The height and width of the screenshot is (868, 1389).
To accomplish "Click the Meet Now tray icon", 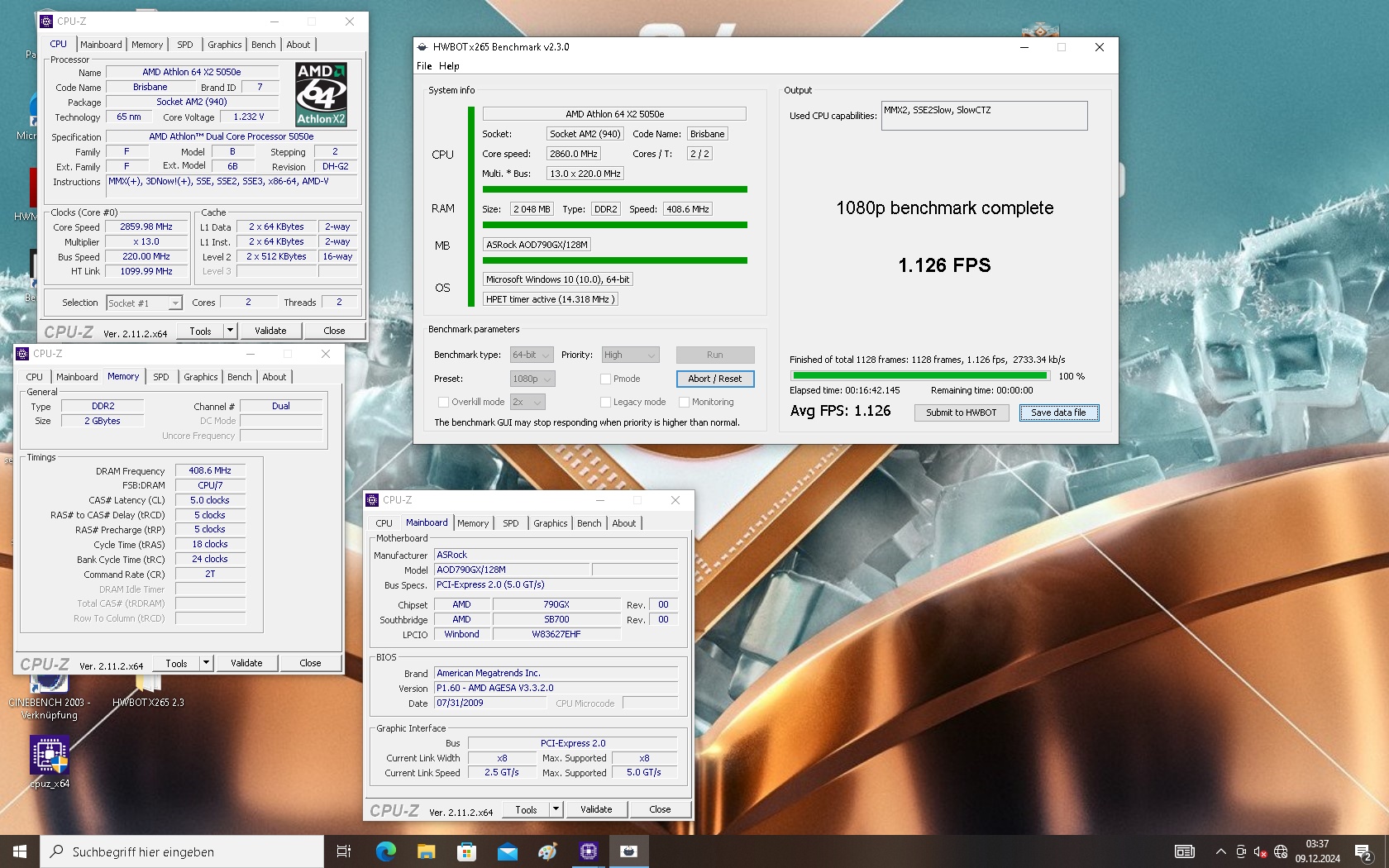I will [1241, 851].
